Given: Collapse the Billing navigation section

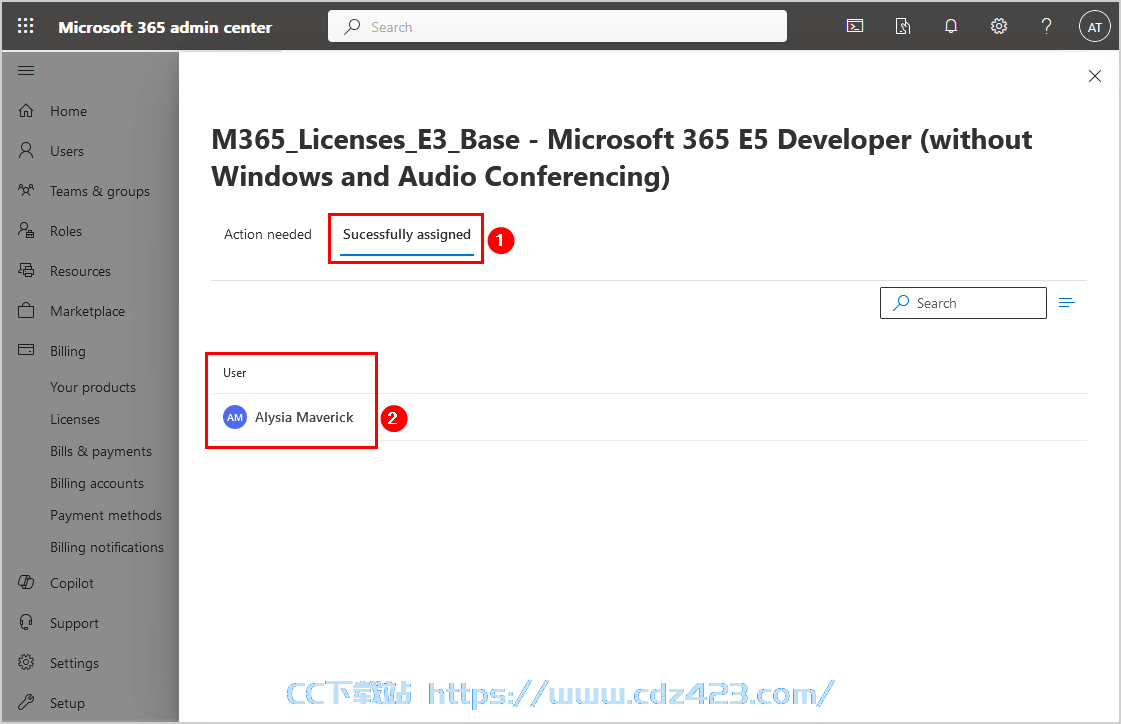Looking at the screenshot, I should click(x=68, y=351).
